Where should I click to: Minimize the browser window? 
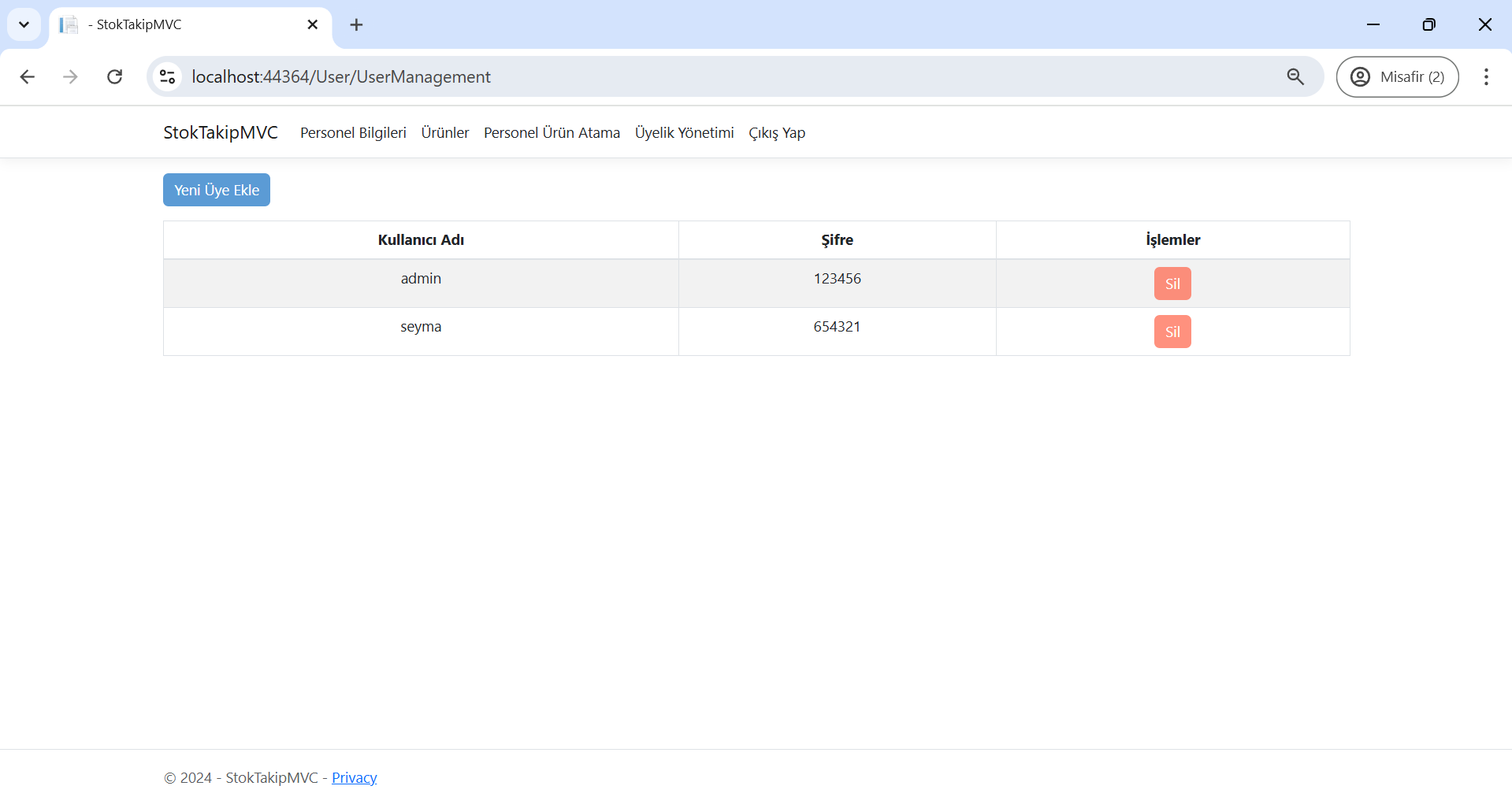pyautogui.click(x=1373, y=24)
